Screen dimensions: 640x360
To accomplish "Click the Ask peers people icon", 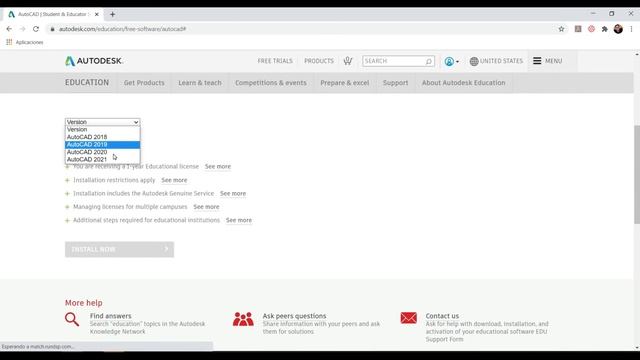I will (x=243, y=319).
